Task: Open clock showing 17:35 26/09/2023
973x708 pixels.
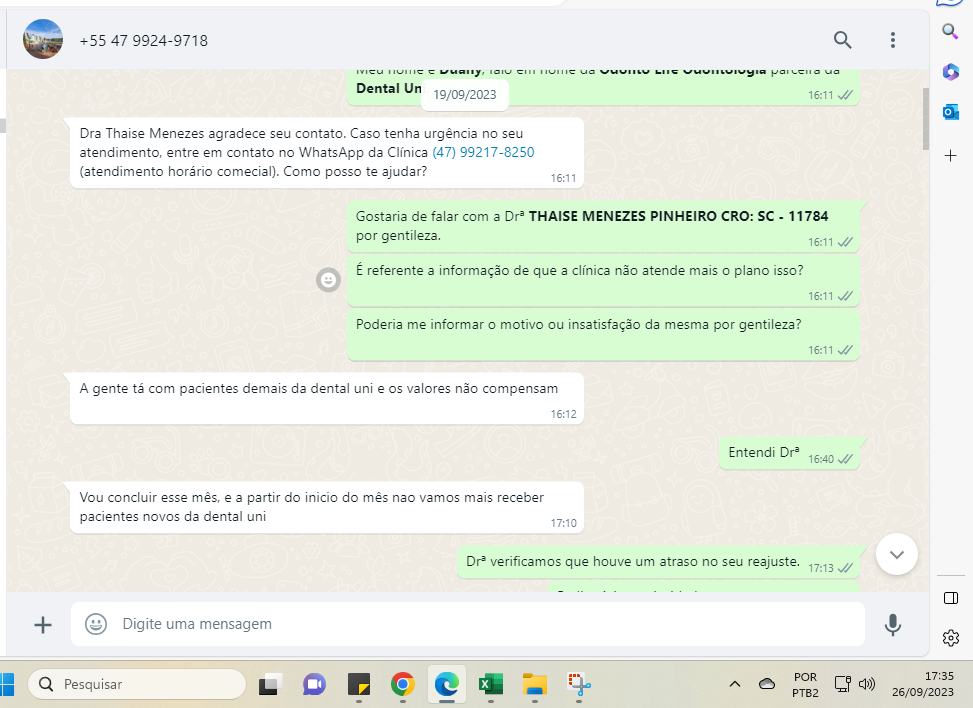Action: coord(923,684)
